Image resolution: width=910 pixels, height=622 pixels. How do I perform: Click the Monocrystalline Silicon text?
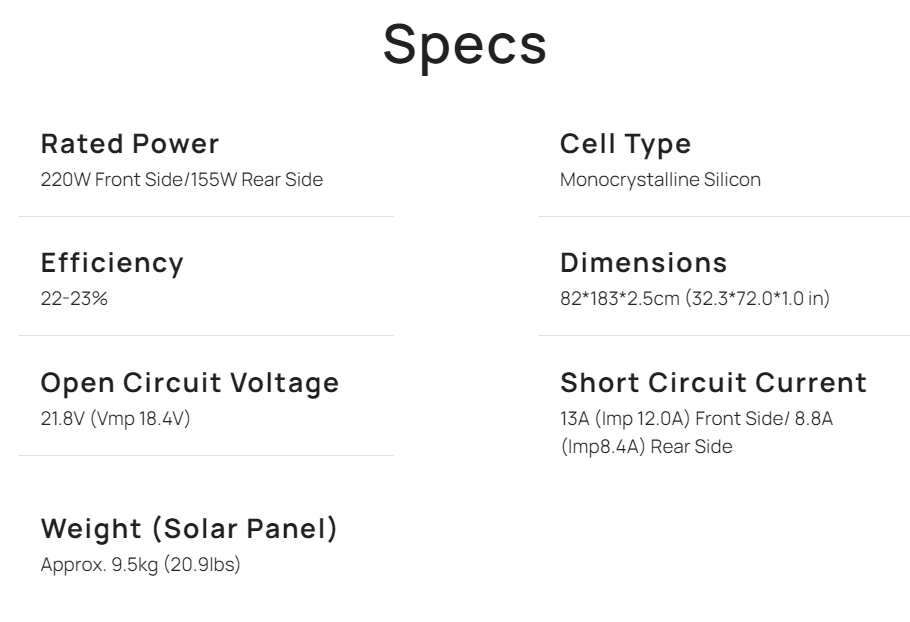pyautogui.click(x=660, y=180)
